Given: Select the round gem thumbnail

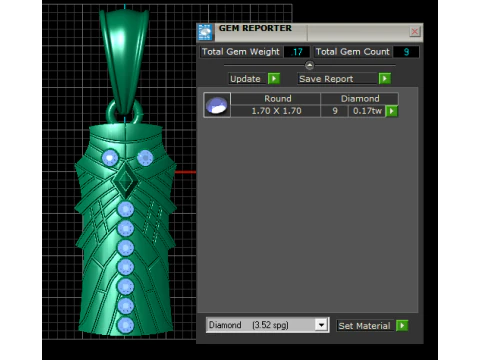Looking at the screenshot, I should [x=217, y=105].
